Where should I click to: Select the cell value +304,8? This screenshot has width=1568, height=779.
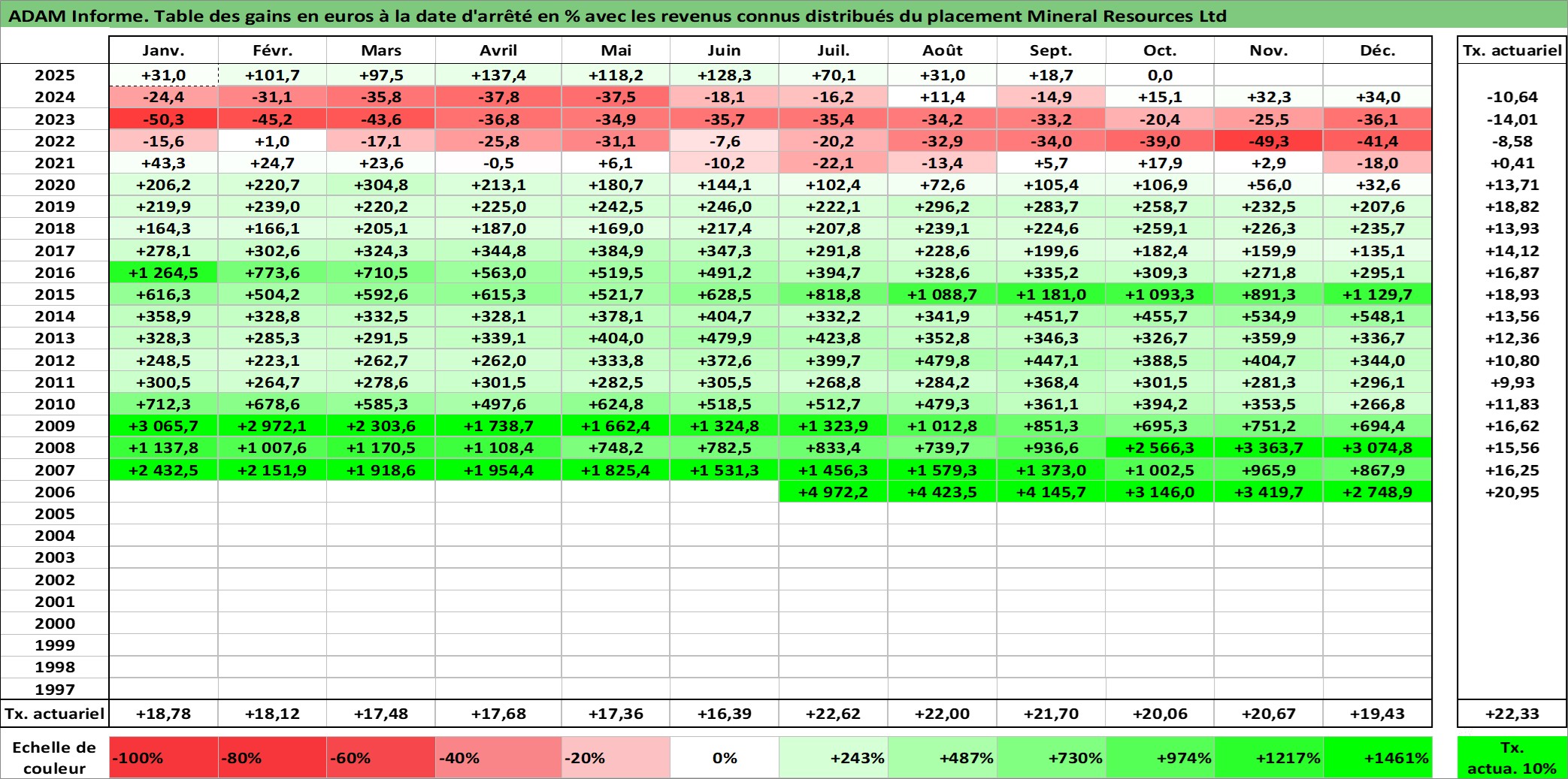coord(381,185)
